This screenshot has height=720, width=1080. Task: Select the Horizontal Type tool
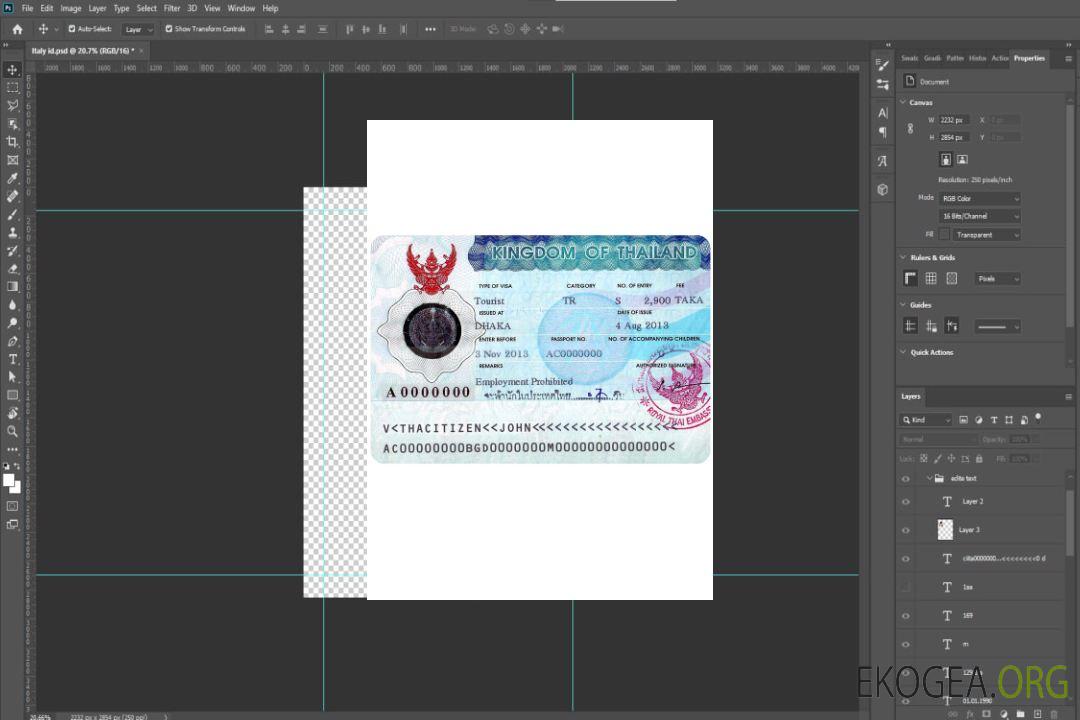coord(12,359)
